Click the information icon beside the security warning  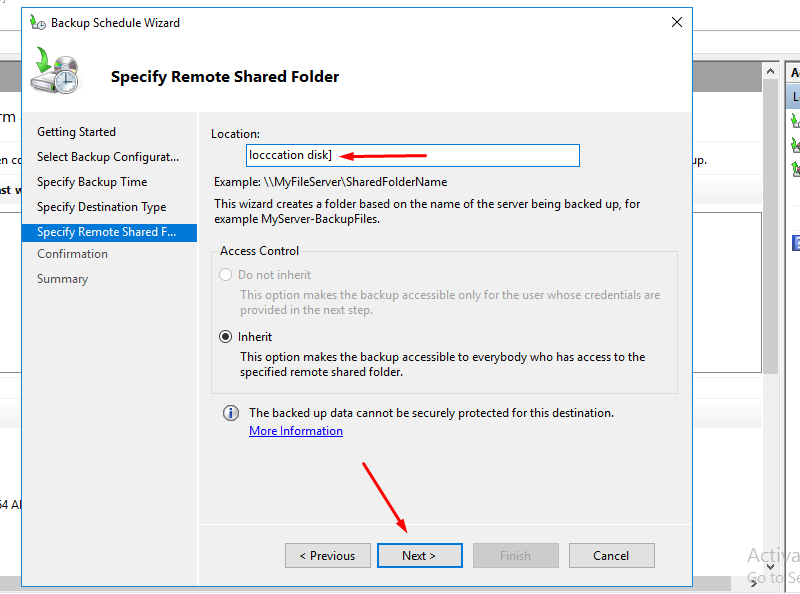(x=231, y=413)
